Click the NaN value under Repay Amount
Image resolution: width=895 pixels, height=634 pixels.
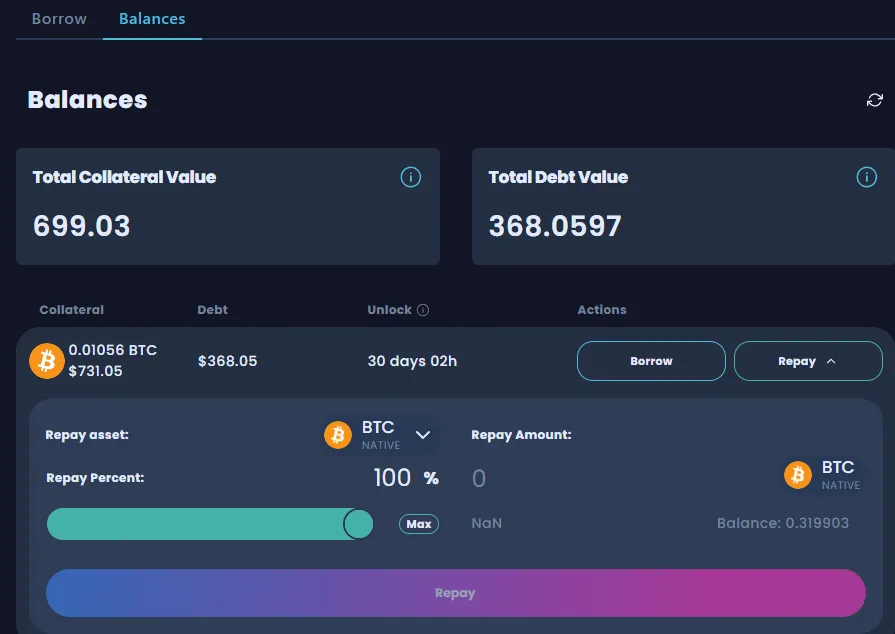click(x=486, y=523)
